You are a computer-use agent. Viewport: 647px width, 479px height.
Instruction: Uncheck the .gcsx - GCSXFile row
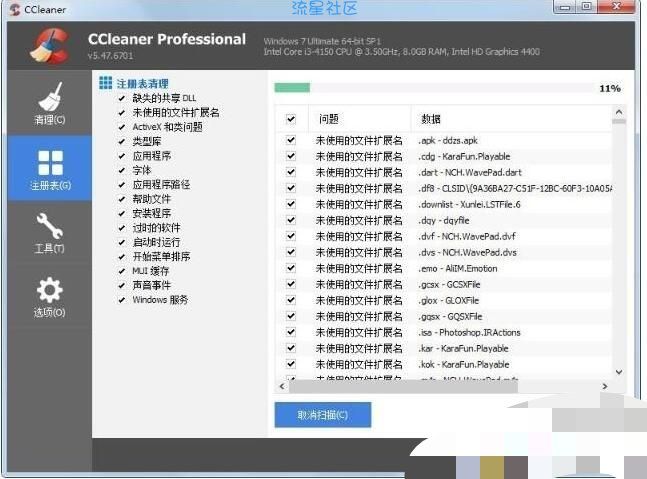[x=291, y=284]
